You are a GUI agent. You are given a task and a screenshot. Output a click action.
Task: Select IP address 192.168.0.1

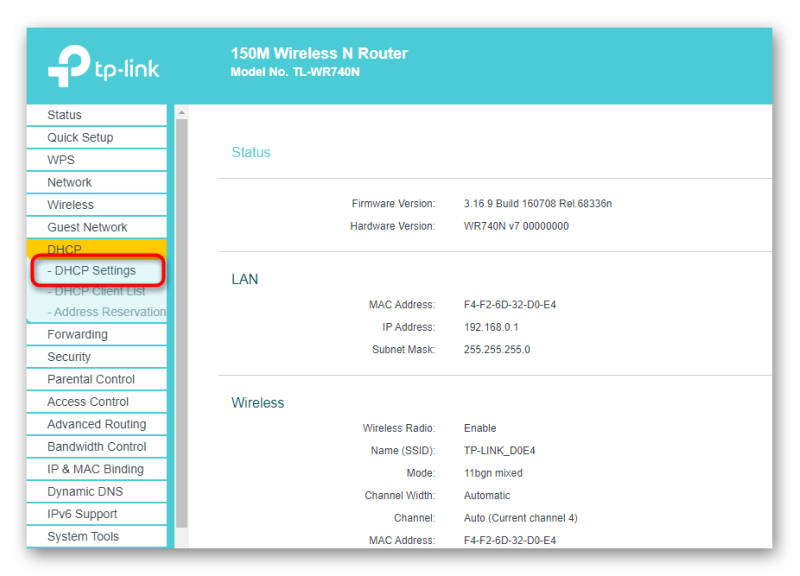click(x=491, y=327)
